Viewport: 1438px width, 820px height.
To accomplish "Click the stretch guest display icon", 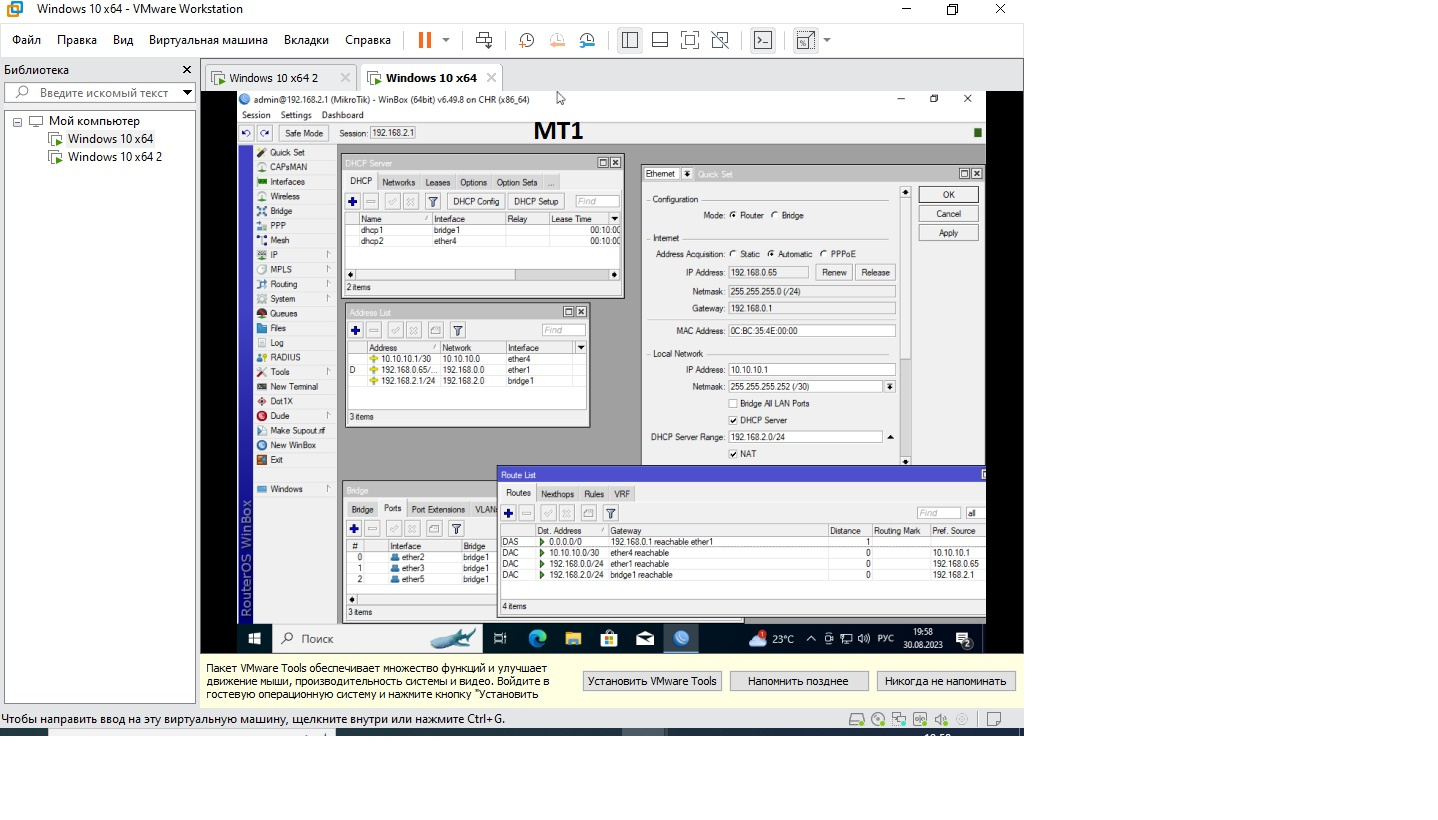I will click(805, 40).
